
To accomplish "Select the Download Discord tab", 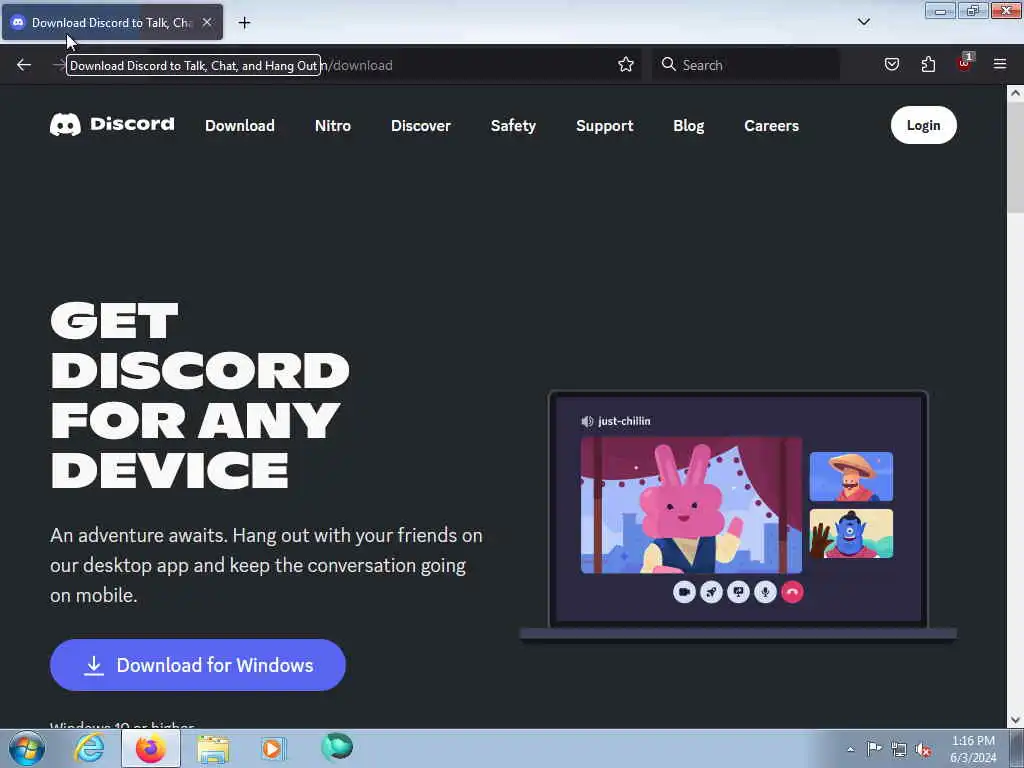I will coord(112,22).
